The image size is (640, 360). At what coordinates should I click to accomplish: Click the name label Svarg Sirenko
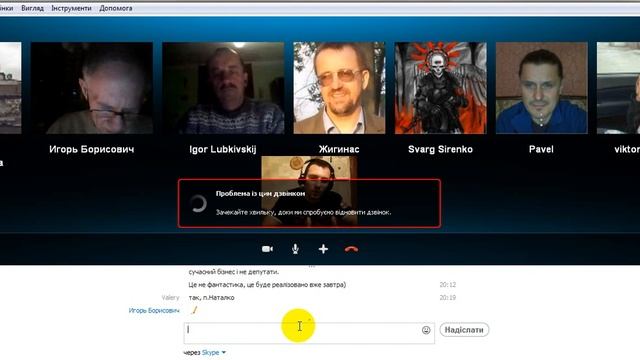pyautogui.click(x=440, y=149)
